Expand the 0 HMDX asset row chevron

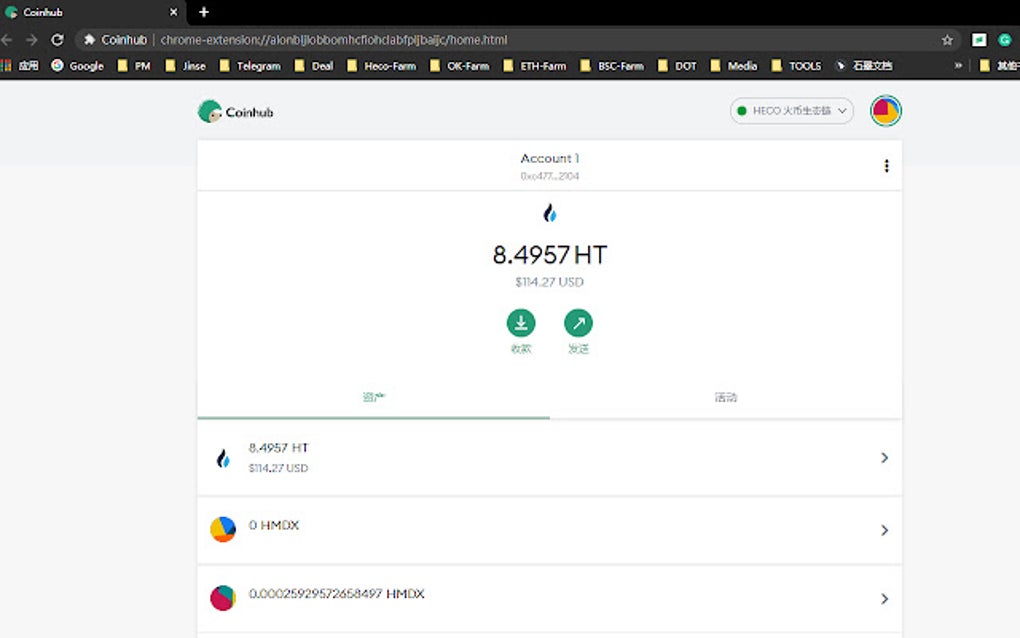(884, 530)
